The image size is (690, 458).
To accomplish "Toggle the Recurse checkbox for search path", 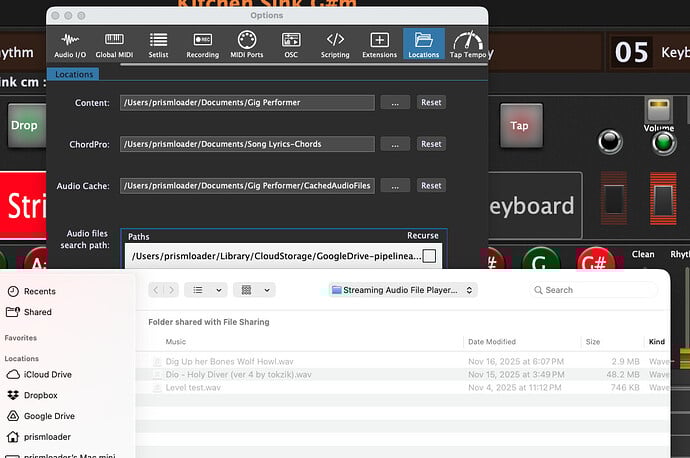I will (429, 256).
